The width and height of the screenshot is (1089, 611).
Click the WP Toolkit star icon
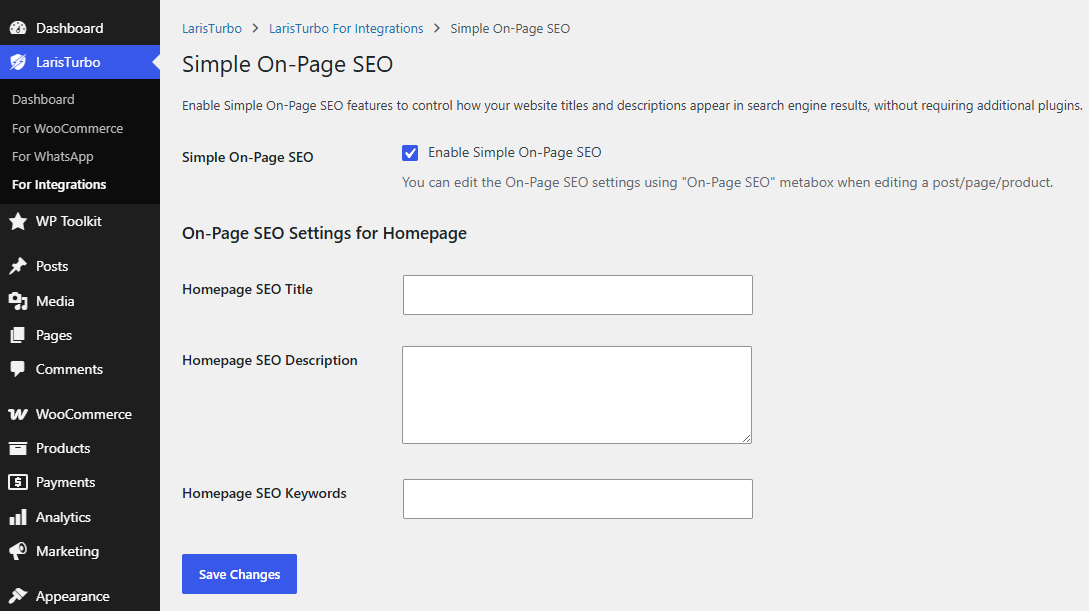coord(18,221)
